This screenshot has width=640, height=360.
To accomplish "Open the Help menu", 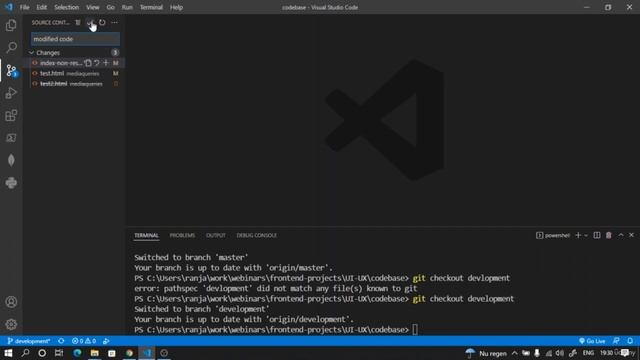I will point(176,7).
